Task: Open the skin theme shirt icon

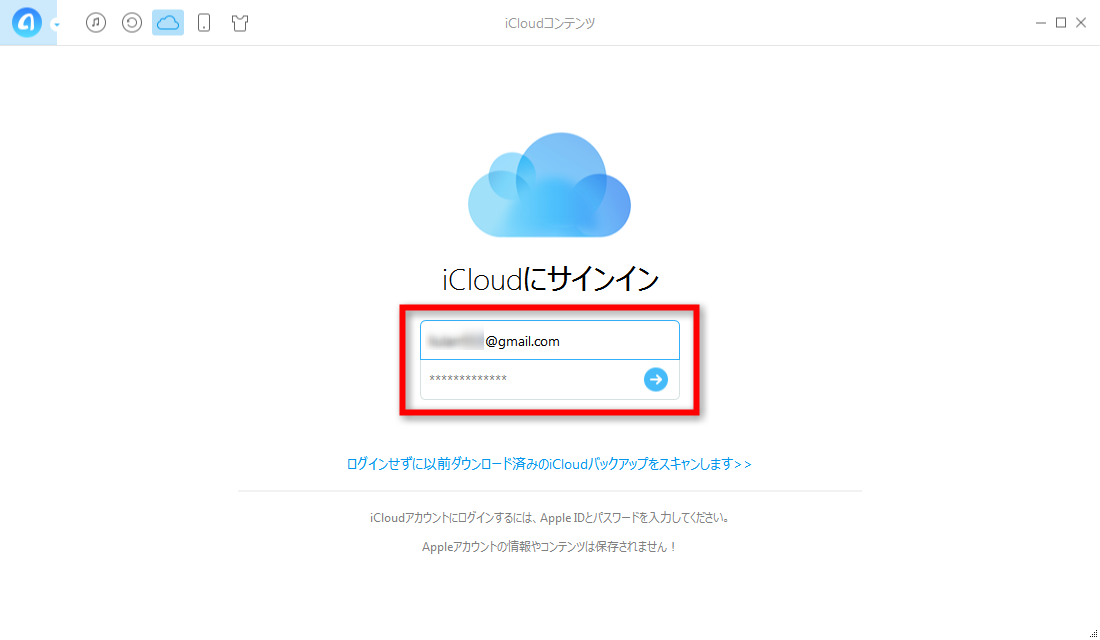Action: tap(240, 22)
